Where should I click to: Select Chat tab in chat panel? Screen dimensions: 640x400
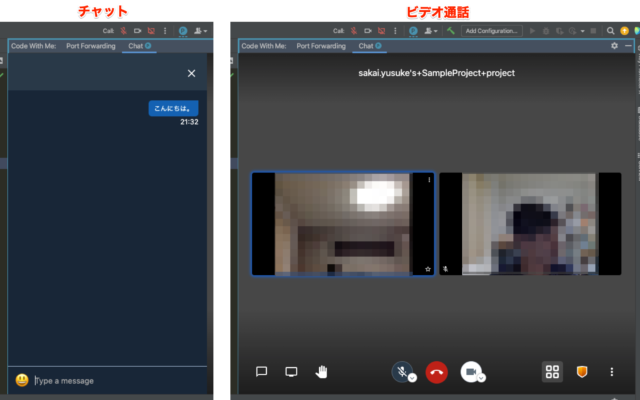[x=139, y=46]
